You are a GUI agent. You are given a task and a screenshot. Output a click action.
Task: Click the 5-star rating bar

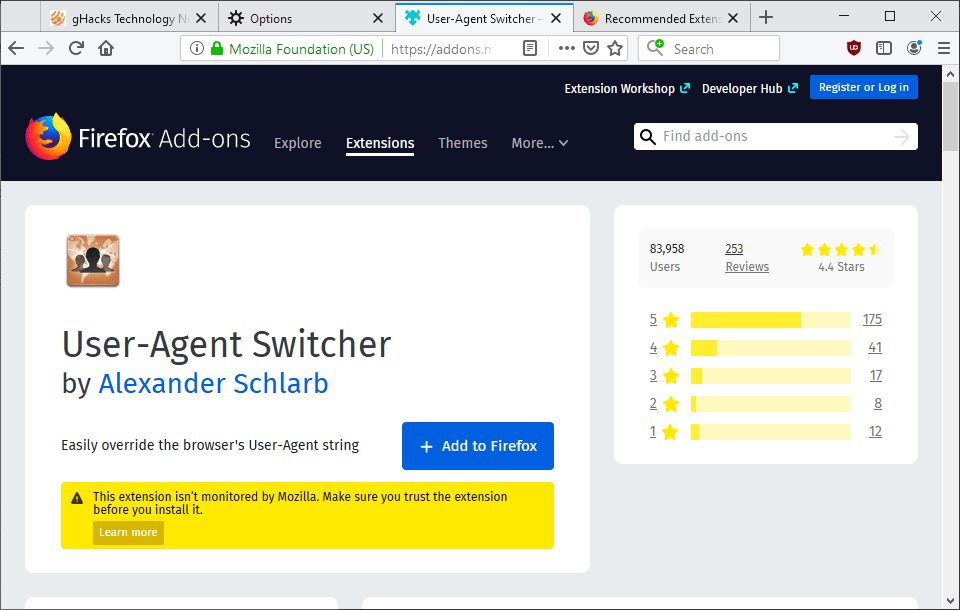tap(770, 319)
